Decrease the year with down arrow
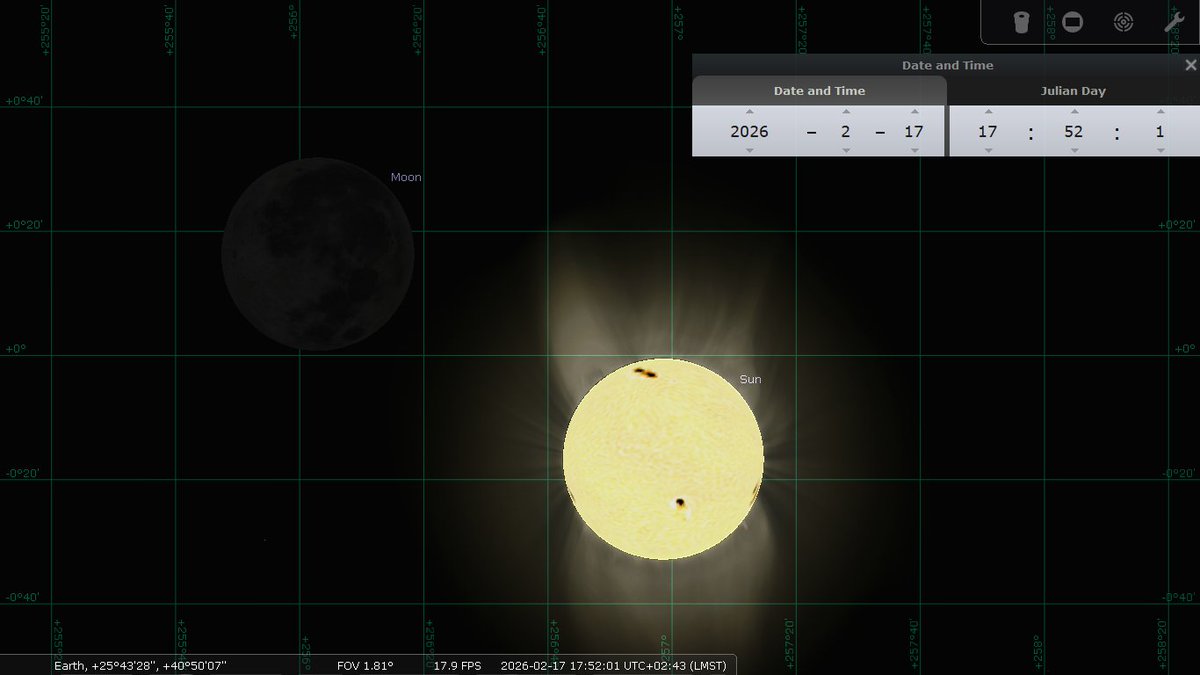The width and height of the screenshot is (1200, 675). coord(749,151)
